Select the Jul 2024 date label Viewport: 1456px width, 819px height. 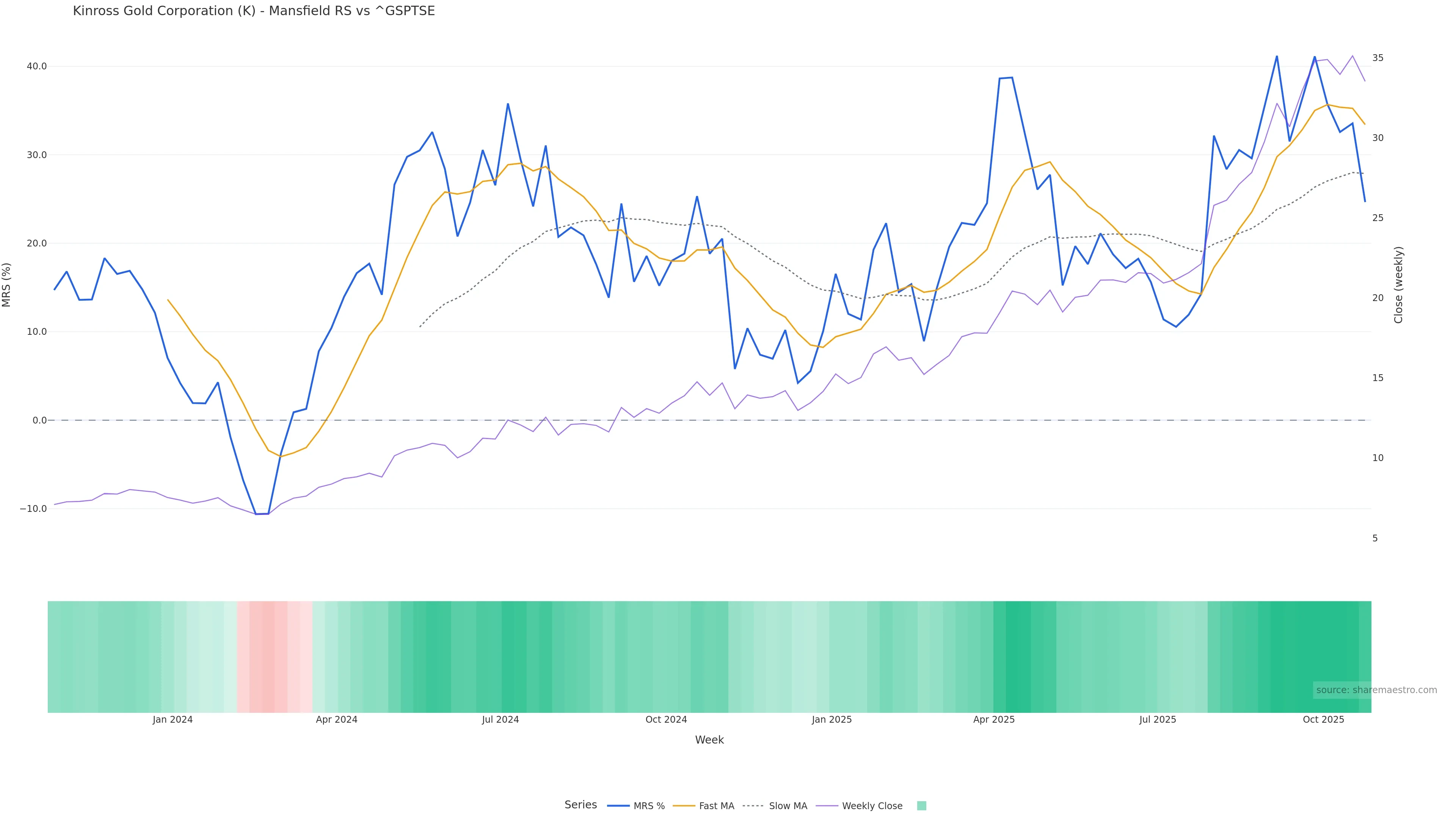point(500,720)
